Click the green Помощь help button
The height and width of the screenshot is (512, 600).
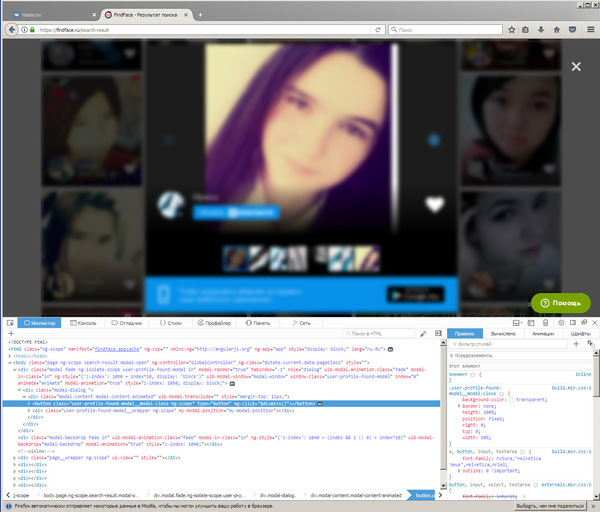(561, 303)
